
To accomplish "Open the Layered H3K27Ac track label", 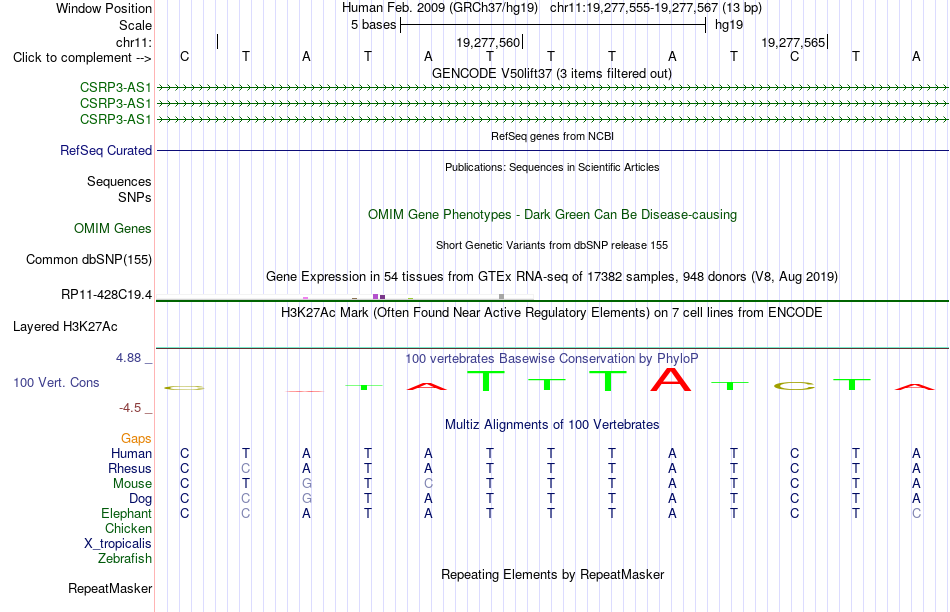I will click(x=65, y=327).
